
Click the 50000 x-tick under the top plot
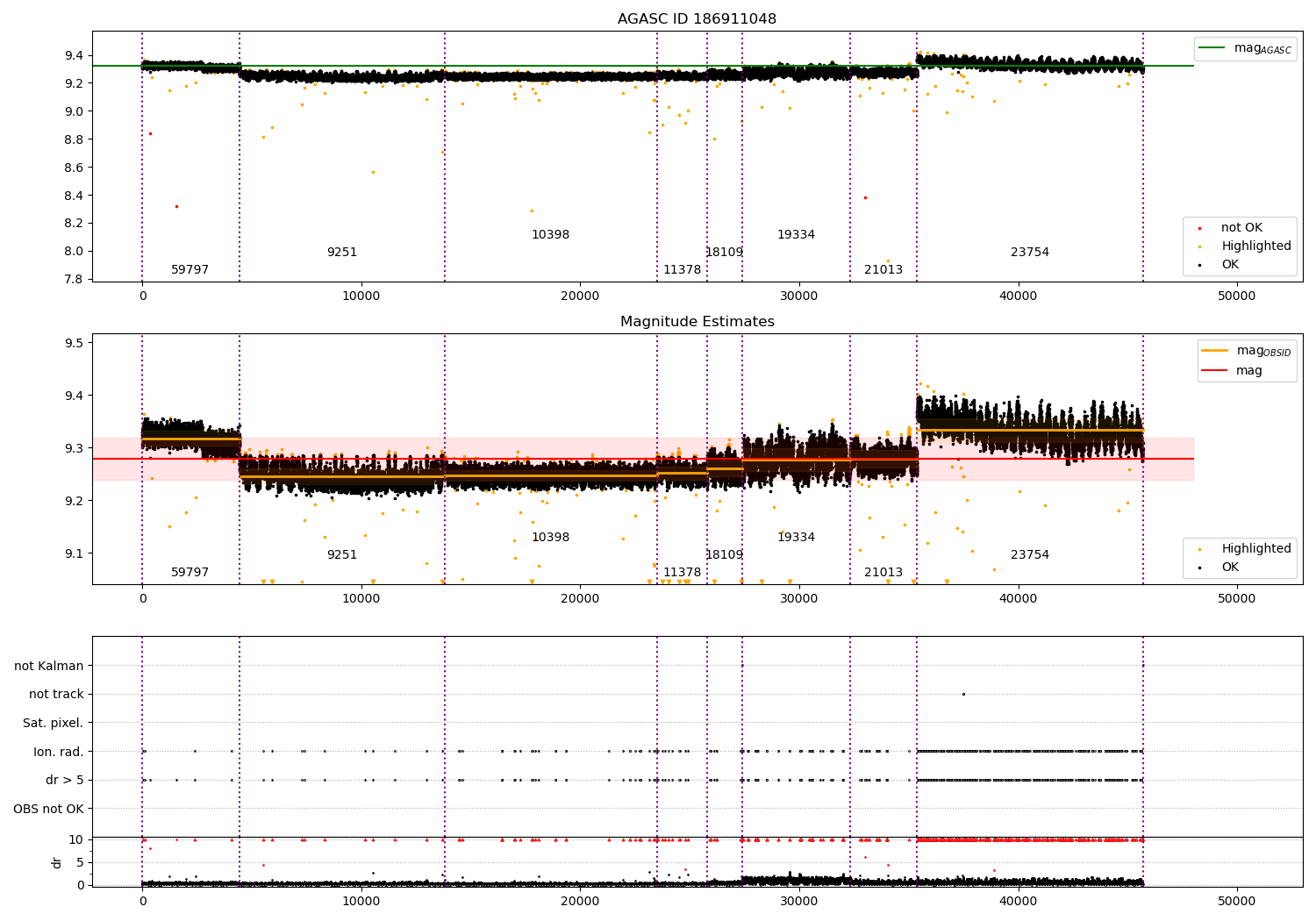point(1237,296)
